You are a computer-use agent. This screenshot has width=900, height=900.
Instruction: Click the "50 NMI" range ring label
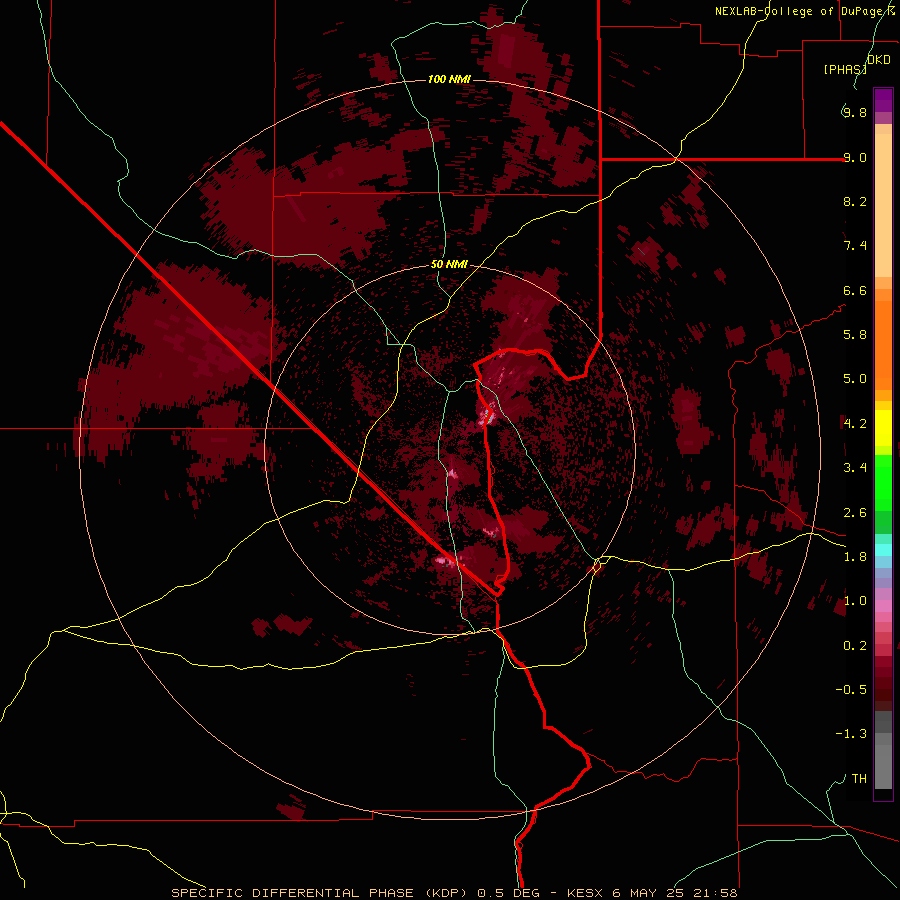449,265
